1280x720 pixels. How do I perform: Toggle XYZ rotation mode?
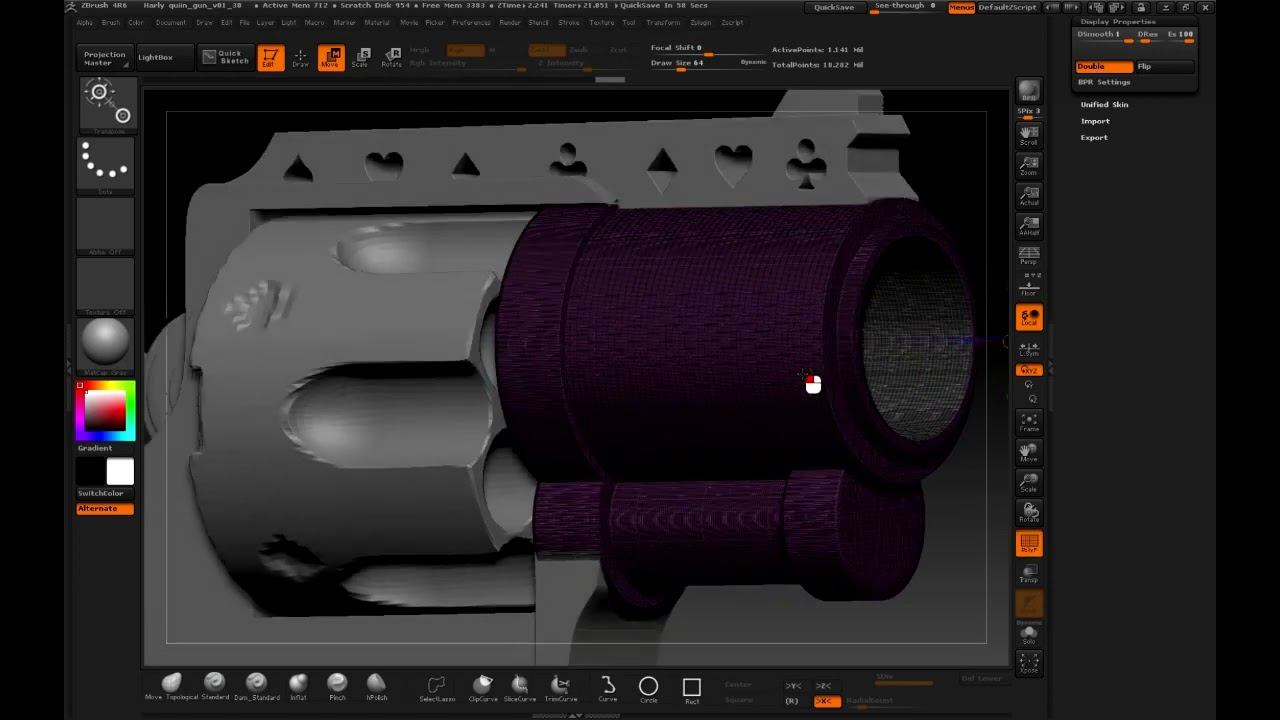point(1029,370)
